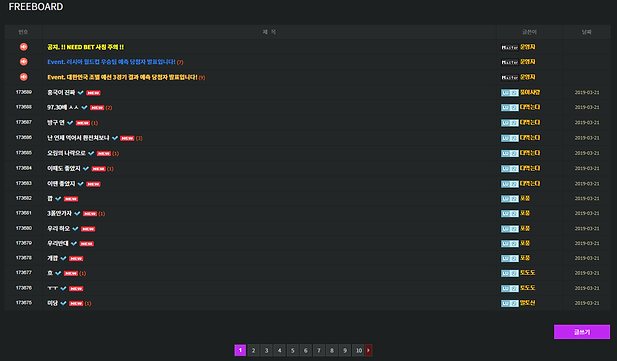
Task: Open the post titled 97.30 in row 173688
Action: (63, 107)
